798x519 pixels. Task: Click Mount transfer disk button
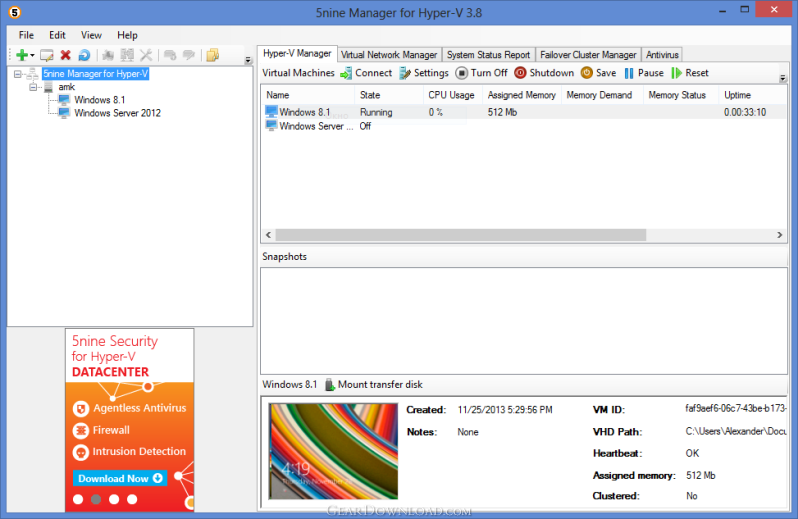(x=374, y=385)
